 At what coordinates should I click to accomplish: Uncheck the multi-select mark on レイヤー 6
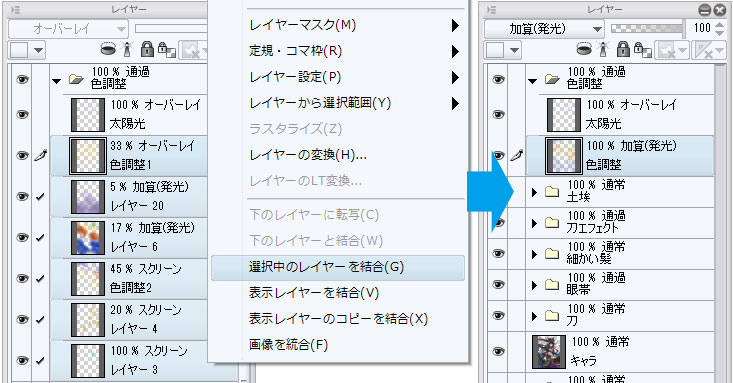(x=40, y=238)
